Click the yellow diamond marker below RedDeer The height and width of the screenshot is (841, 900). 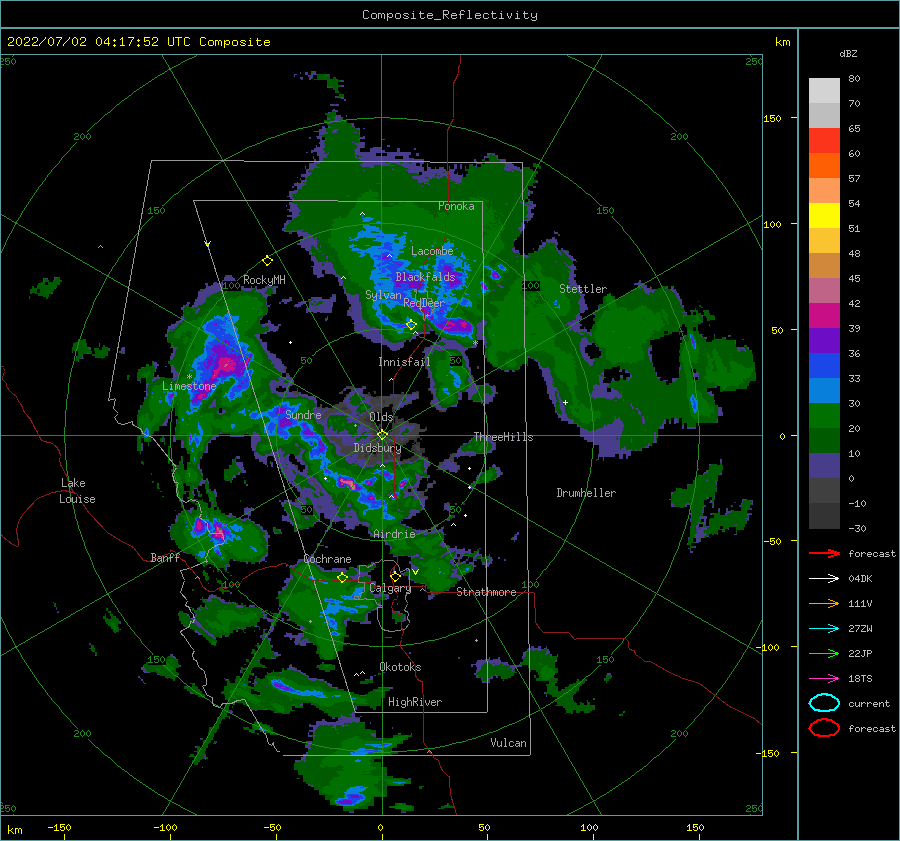[411, 325]
